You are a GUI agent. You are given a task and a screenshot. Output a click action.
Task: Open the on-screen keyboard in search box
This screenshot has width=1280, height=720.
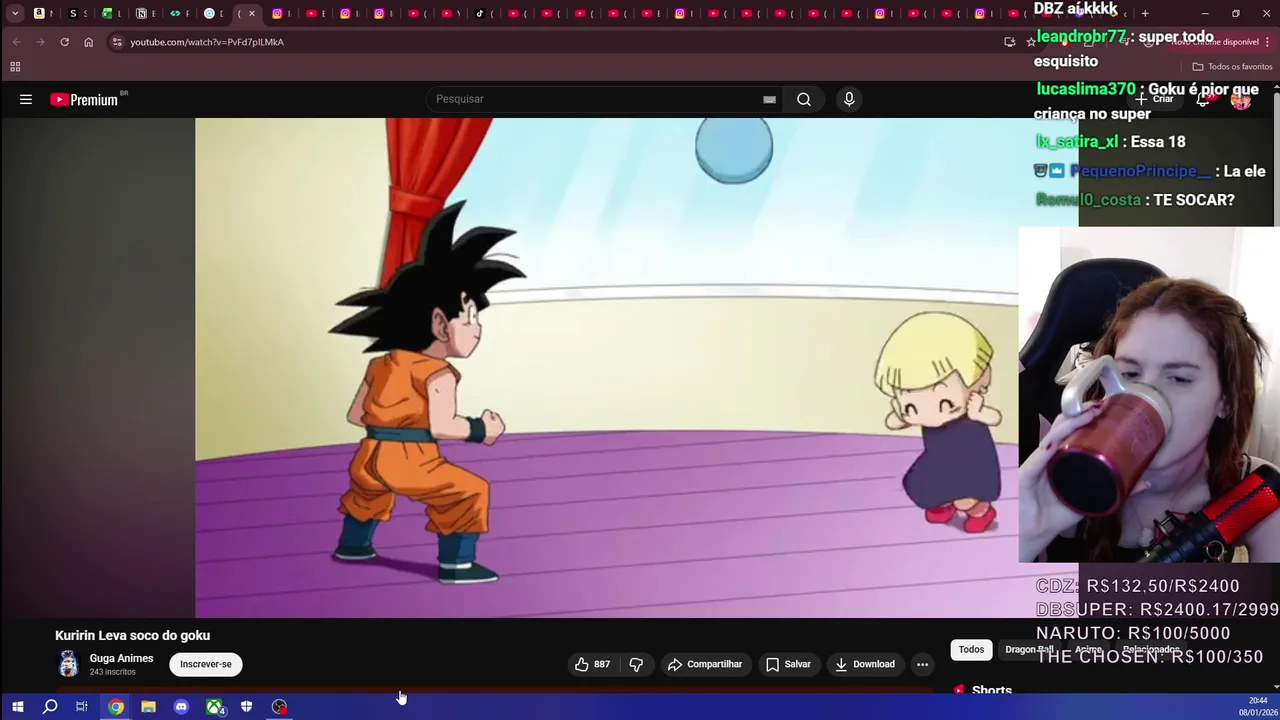[769, 99]
